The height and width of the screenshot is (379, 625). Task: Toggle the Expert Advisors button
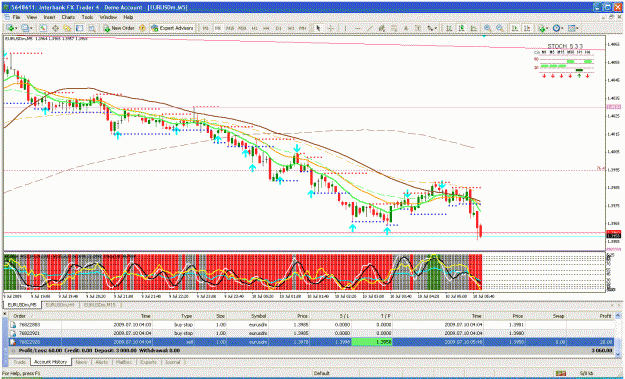click(x=172, y=28)
